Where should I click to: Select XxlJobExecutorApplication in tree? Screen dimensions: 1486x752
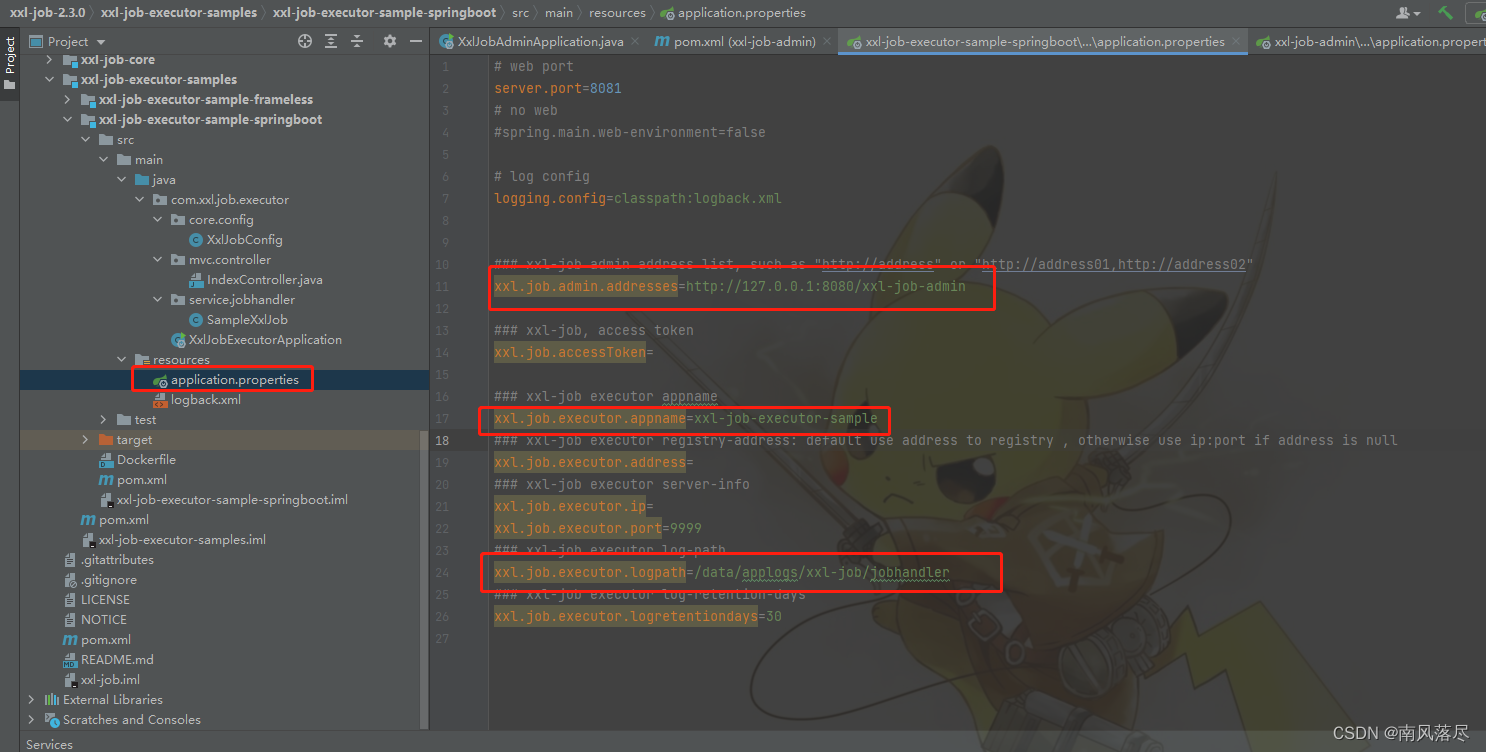point(265,340)
